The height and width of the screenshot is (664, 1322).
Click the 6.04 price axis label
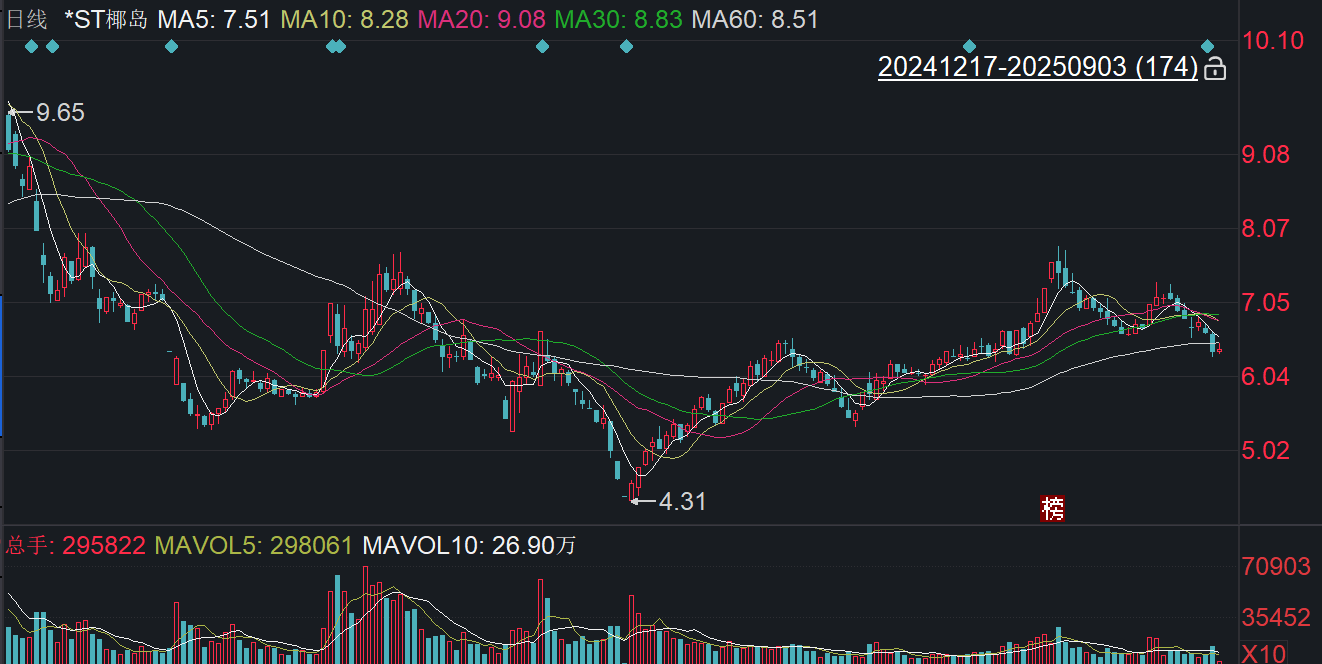pyautogui.click(x=1266, y=377)
